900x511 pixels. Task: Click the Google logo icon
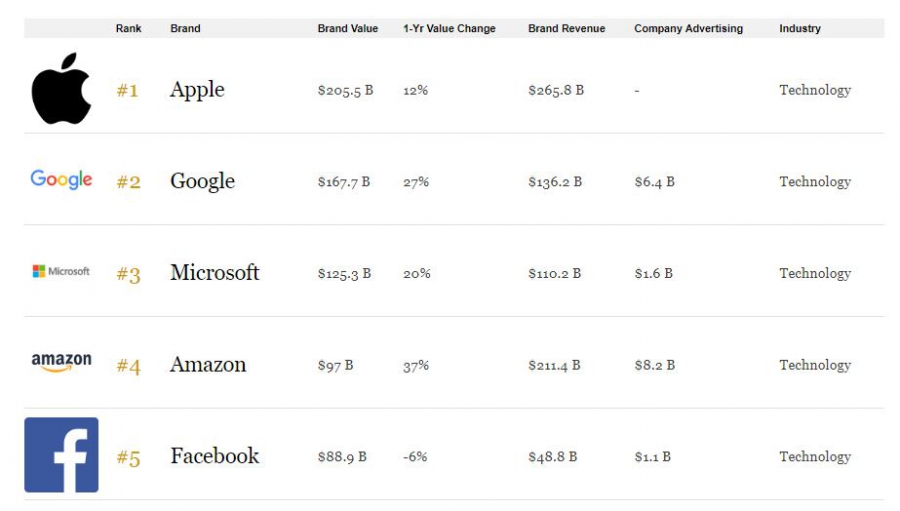tap(61, 179)
